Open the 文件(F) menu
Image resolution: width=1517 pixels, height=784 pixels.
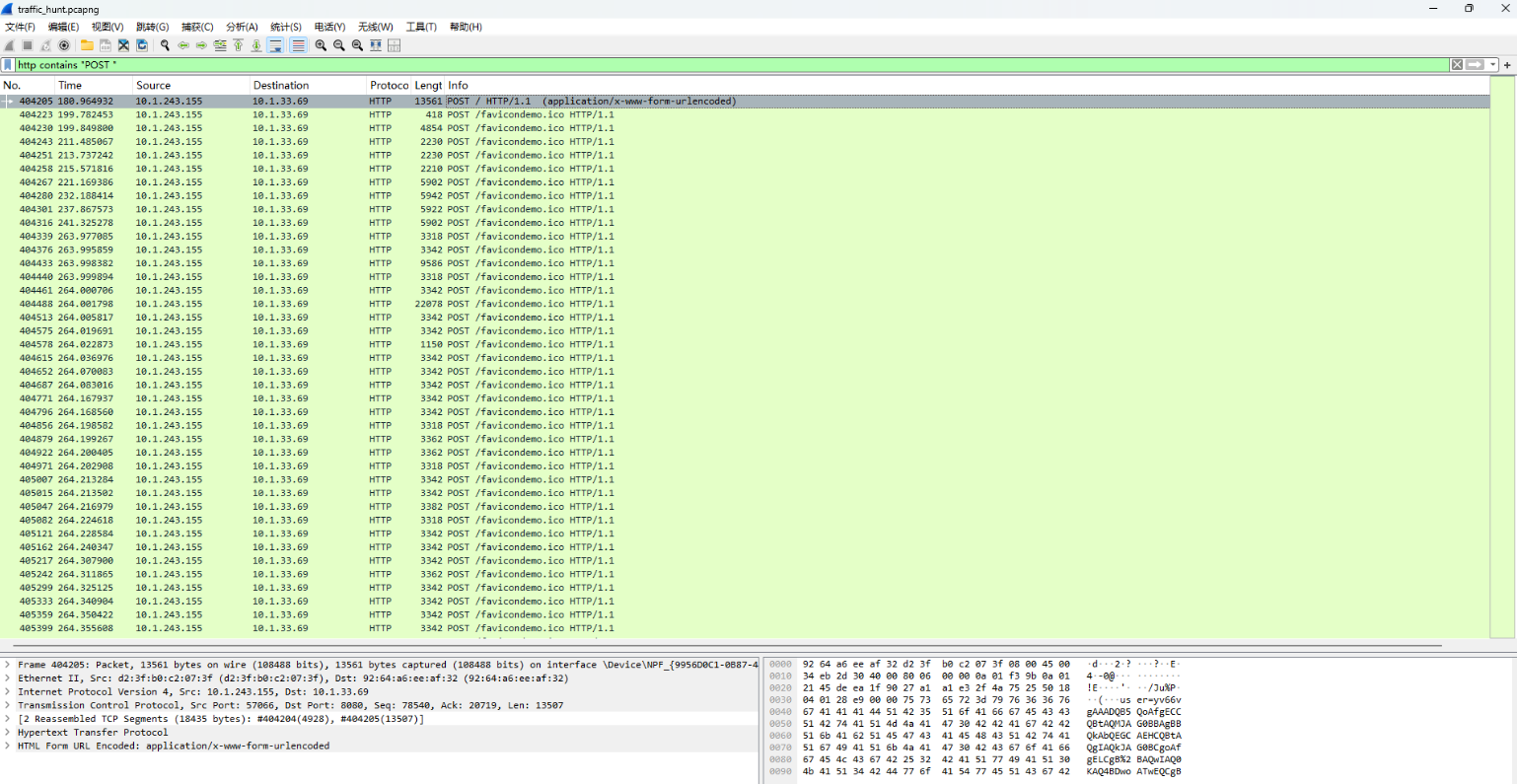tap(20, 27)
